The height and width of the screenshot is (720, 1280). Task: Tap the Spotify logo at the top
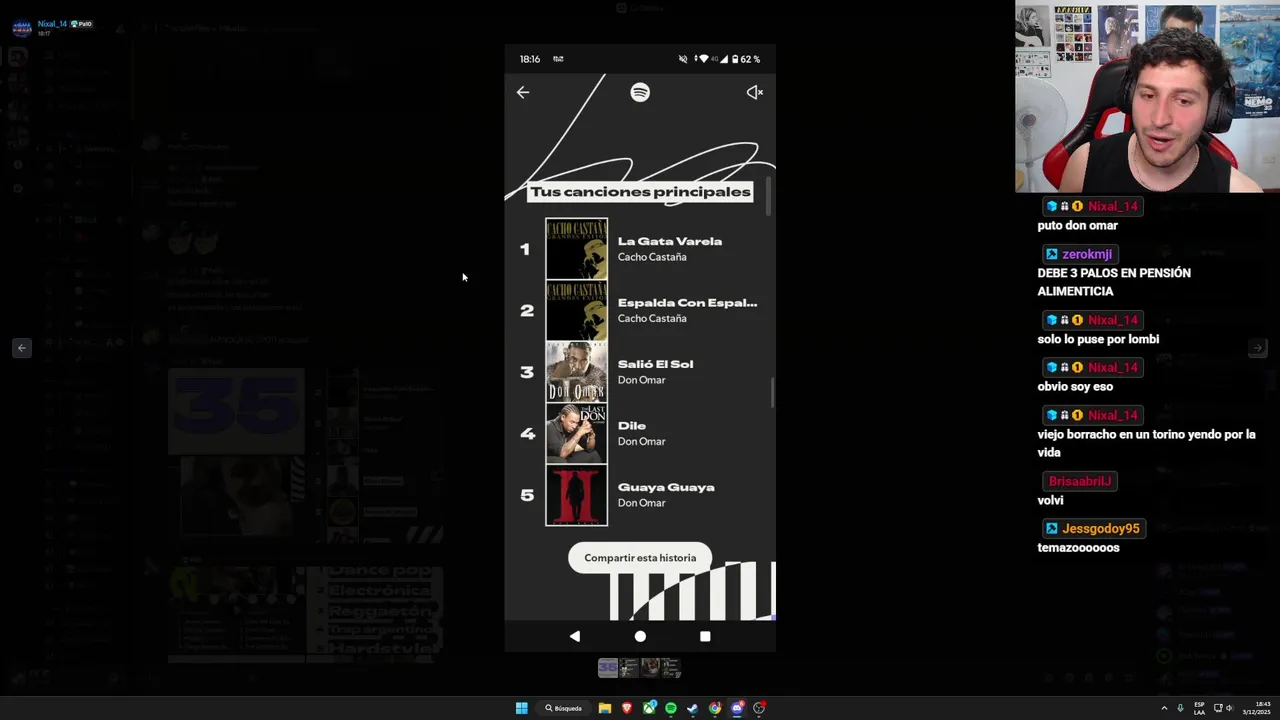640,92
